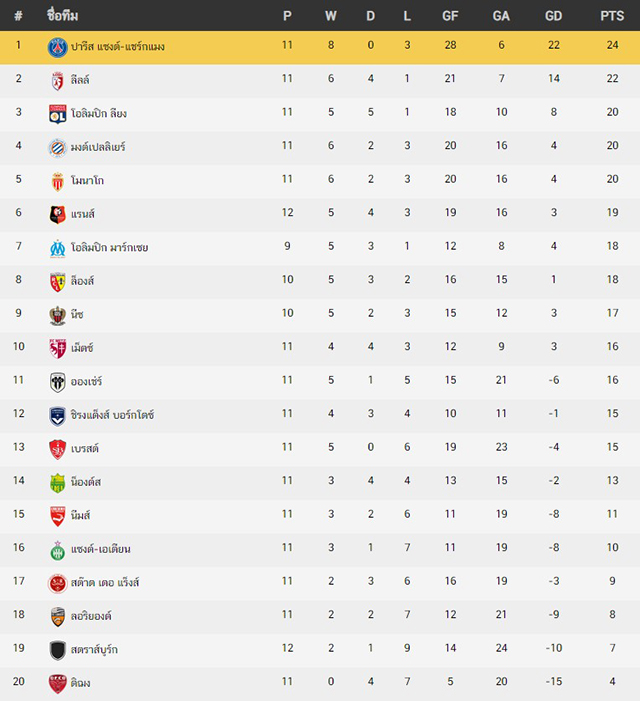
Task: Click the Olympique Marseille logo
Action: coord(58,248)
